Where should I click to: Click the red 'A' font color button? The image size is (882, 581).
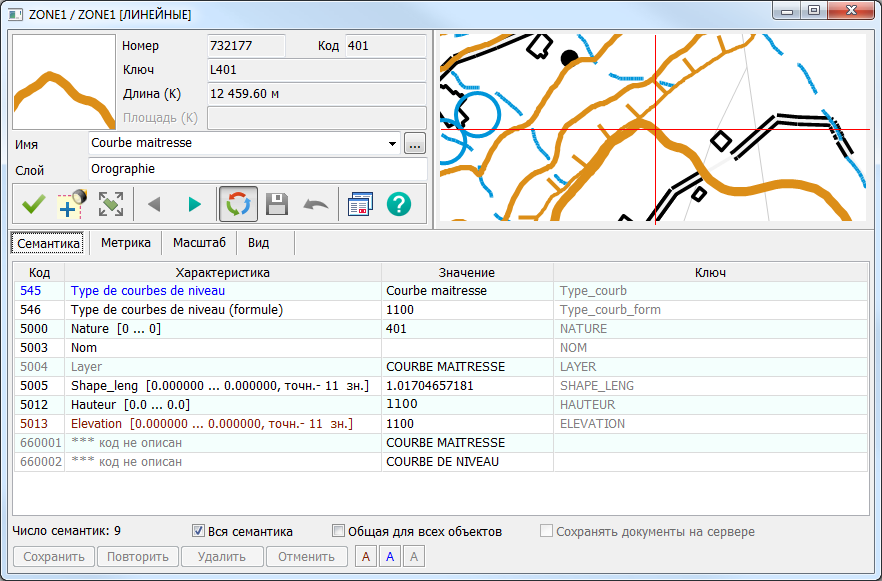[366, 557]
